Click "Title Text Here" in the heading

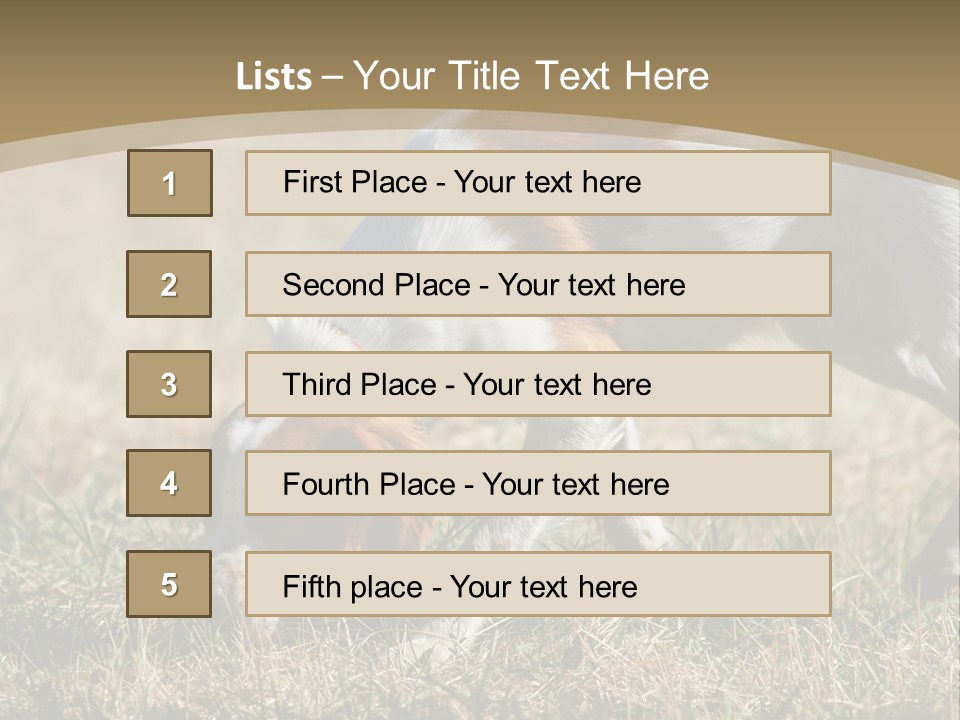(x=579, y=76)
